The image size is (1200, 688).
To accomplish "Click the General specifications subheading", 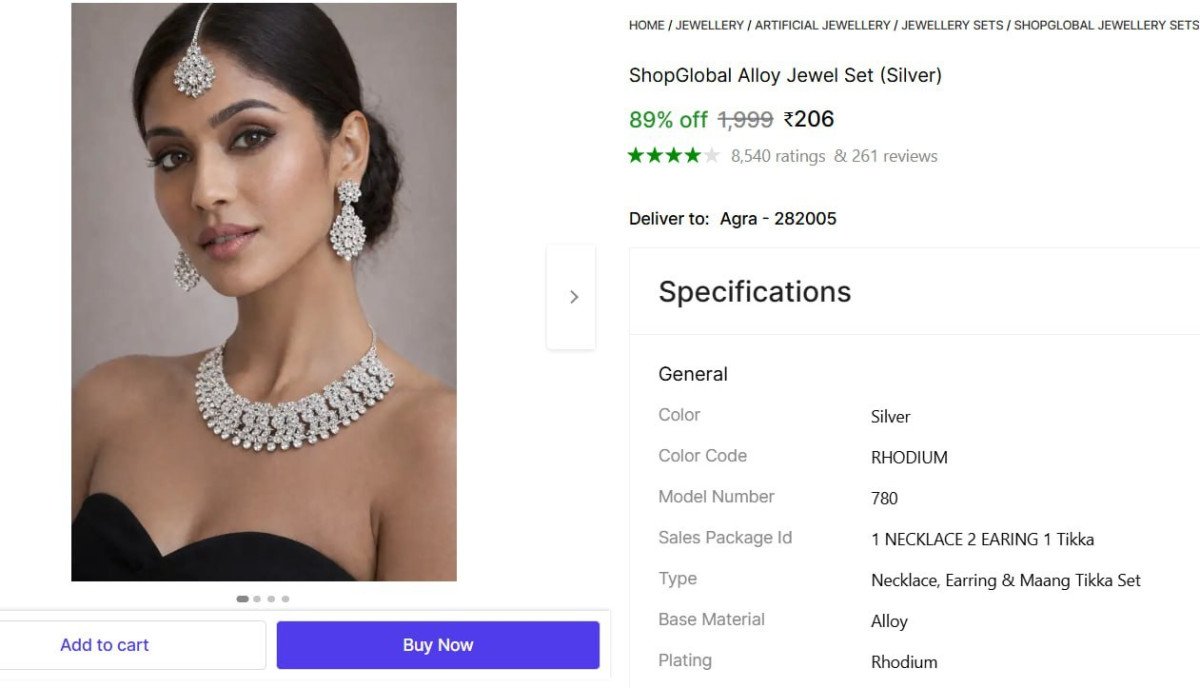I will [x=693, y=374].
